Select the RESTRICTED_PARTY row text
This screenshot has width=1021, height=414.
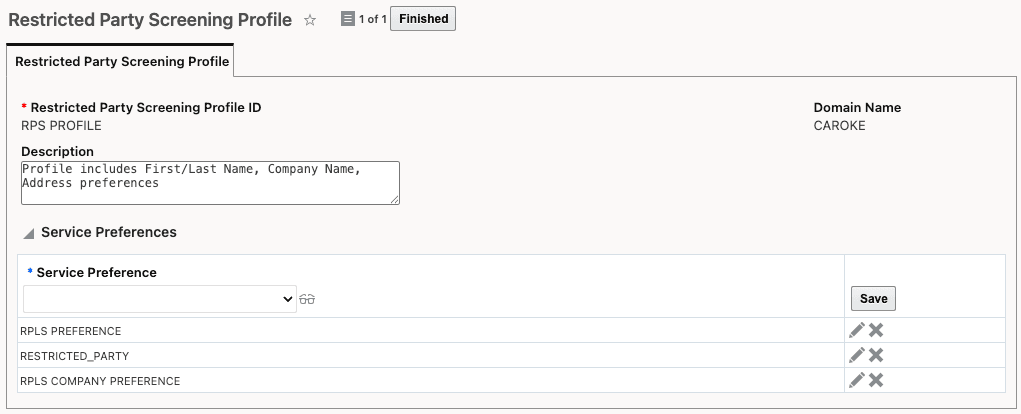click(75, 356)
